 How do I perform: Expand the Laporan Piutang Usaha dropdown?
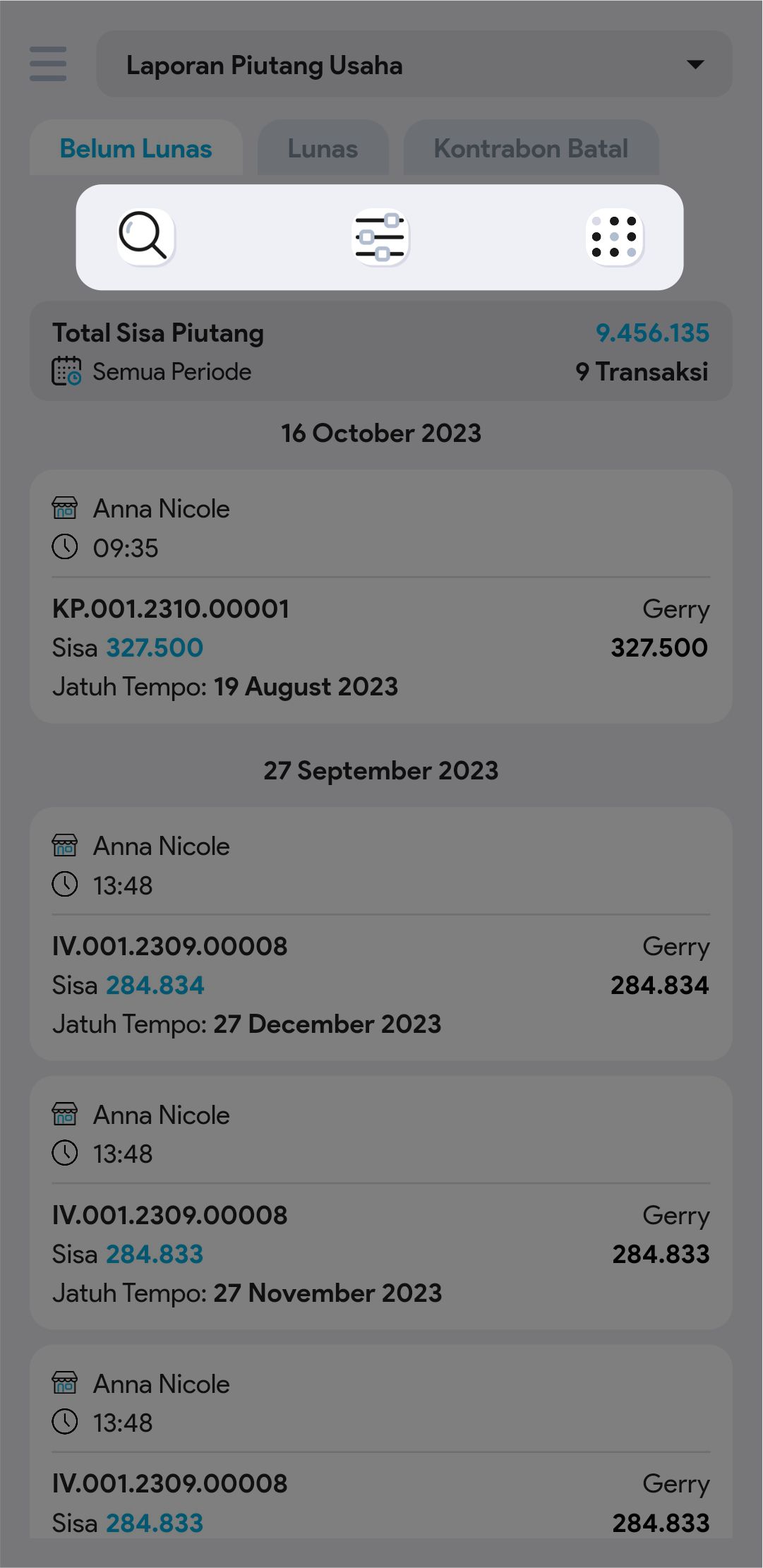414,64
